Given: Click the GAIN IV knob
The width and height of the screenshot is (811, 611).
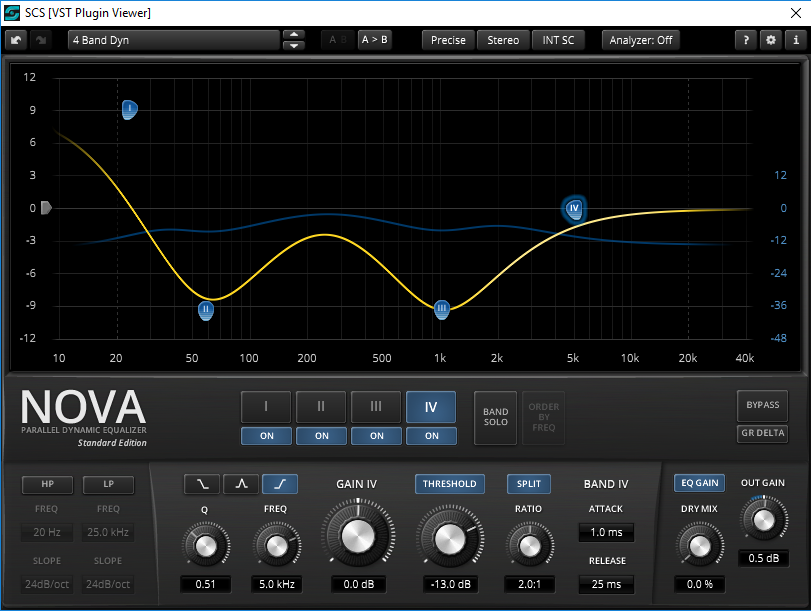Looking at the screenshot, I should [x=358, y=535].
